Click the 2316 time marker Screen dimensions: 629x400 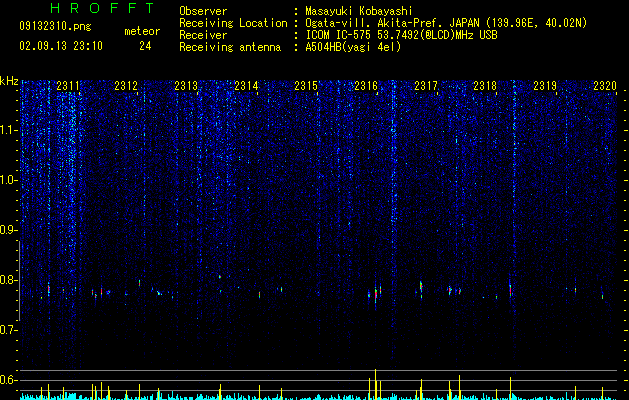[x=366, y=86]
